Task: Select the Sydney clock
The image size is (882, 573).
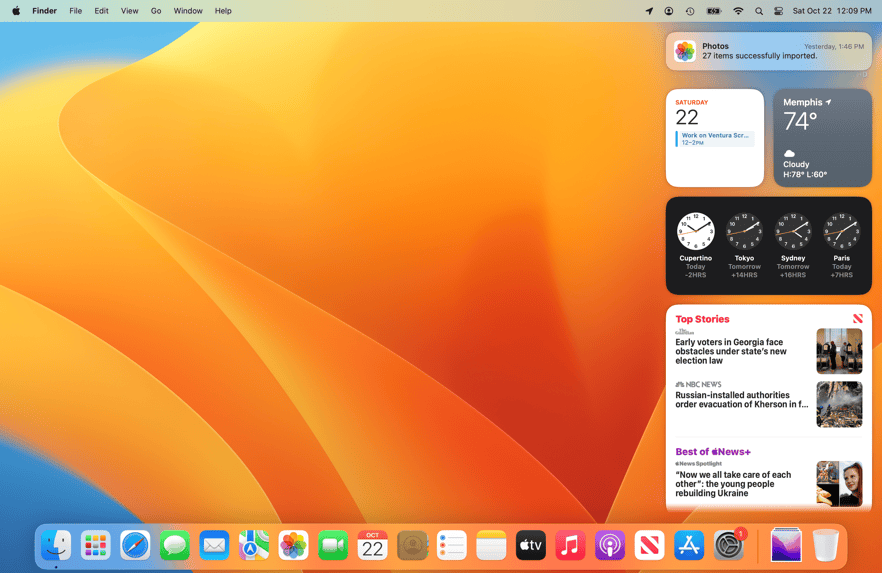Action: tap(793, 245)
